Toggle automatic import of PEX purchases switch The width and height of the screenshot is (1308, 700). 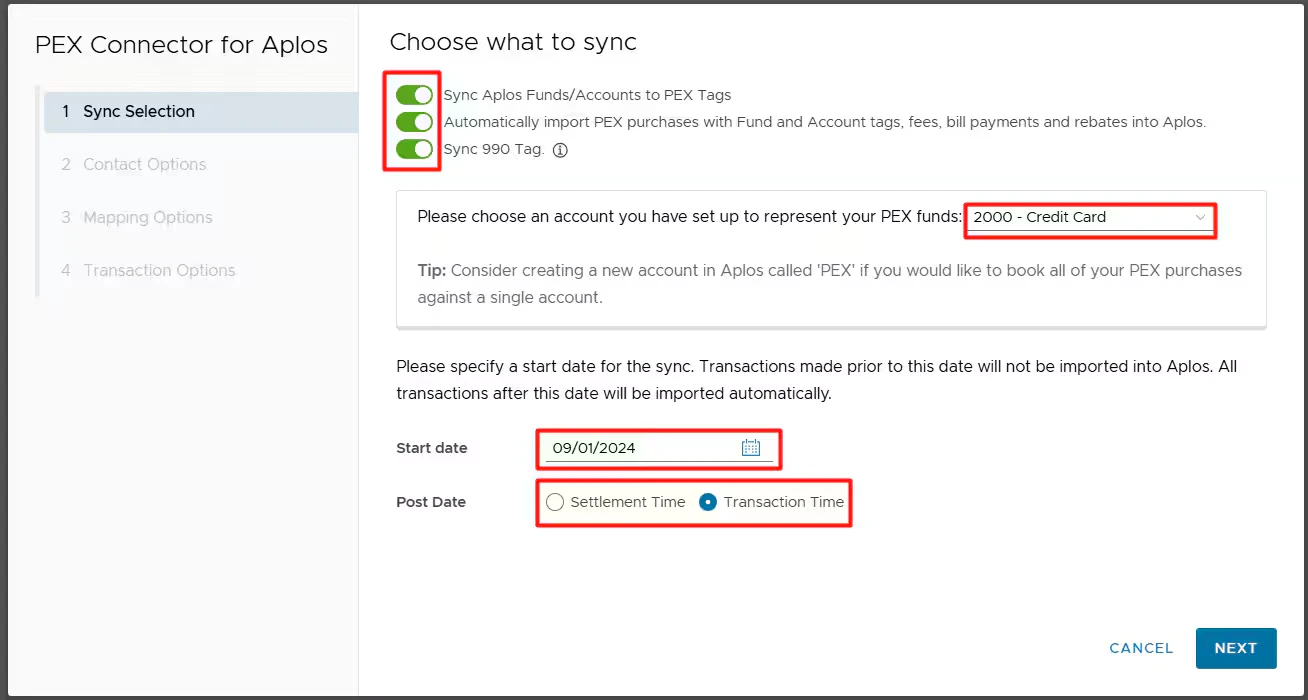(414, 122)
